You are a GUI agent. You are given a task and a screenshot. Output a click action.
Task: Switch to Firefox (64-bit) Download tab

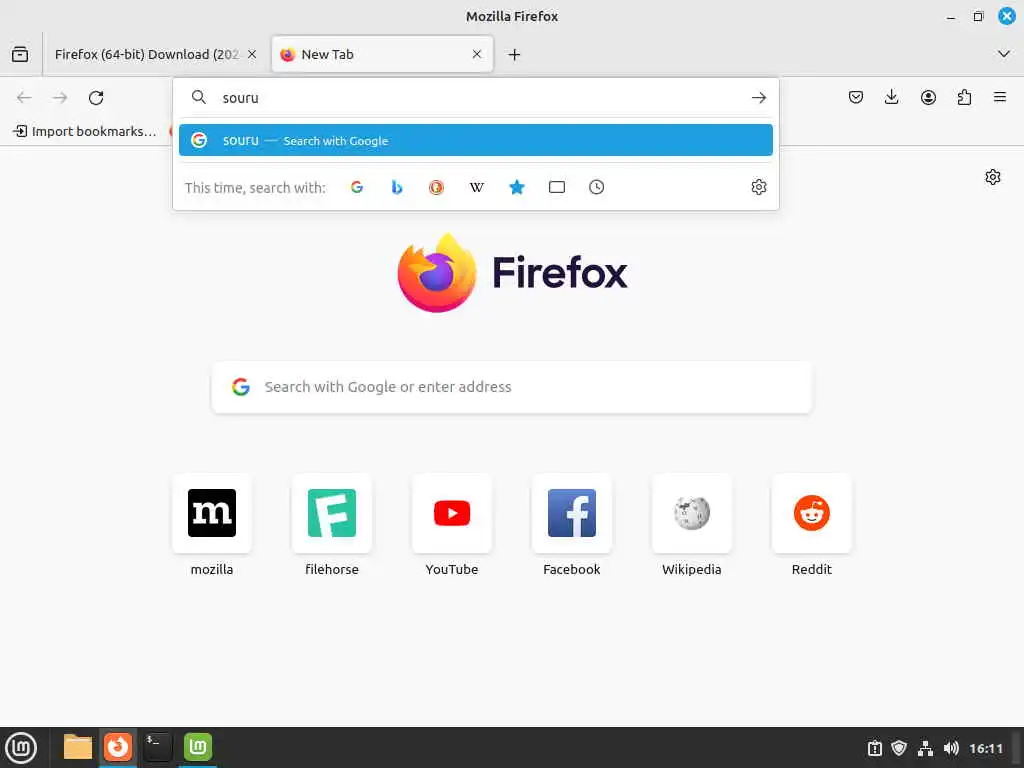(147, 55)
